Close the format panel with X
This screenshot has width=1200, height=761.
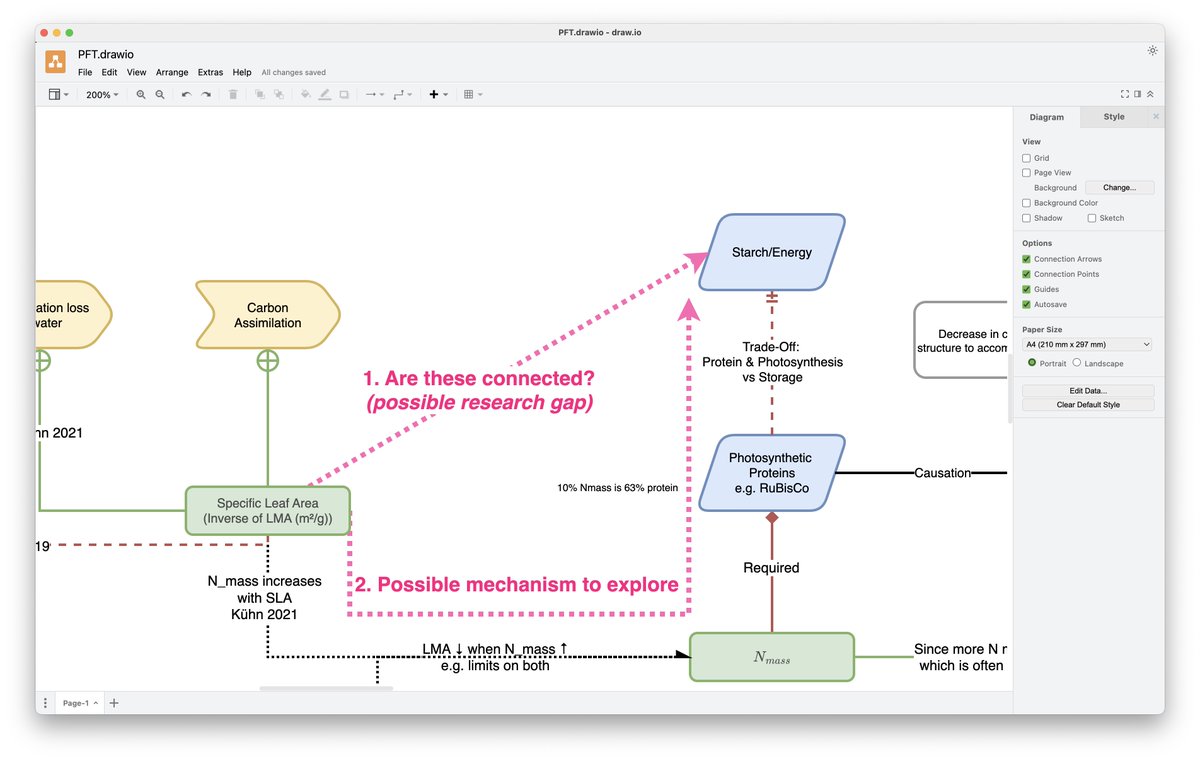(1156, 117)
